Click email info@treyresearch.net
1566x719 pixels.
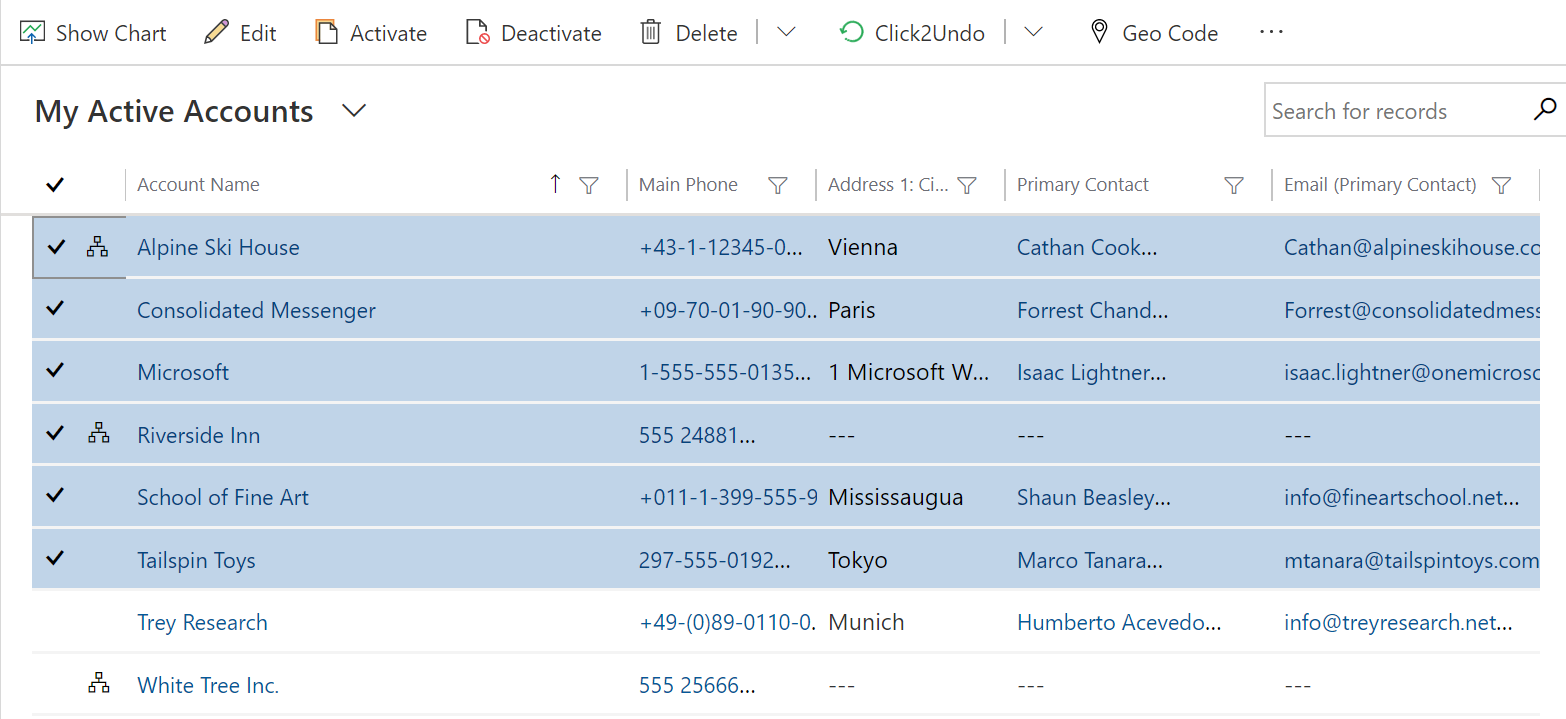coord(1398,622)
